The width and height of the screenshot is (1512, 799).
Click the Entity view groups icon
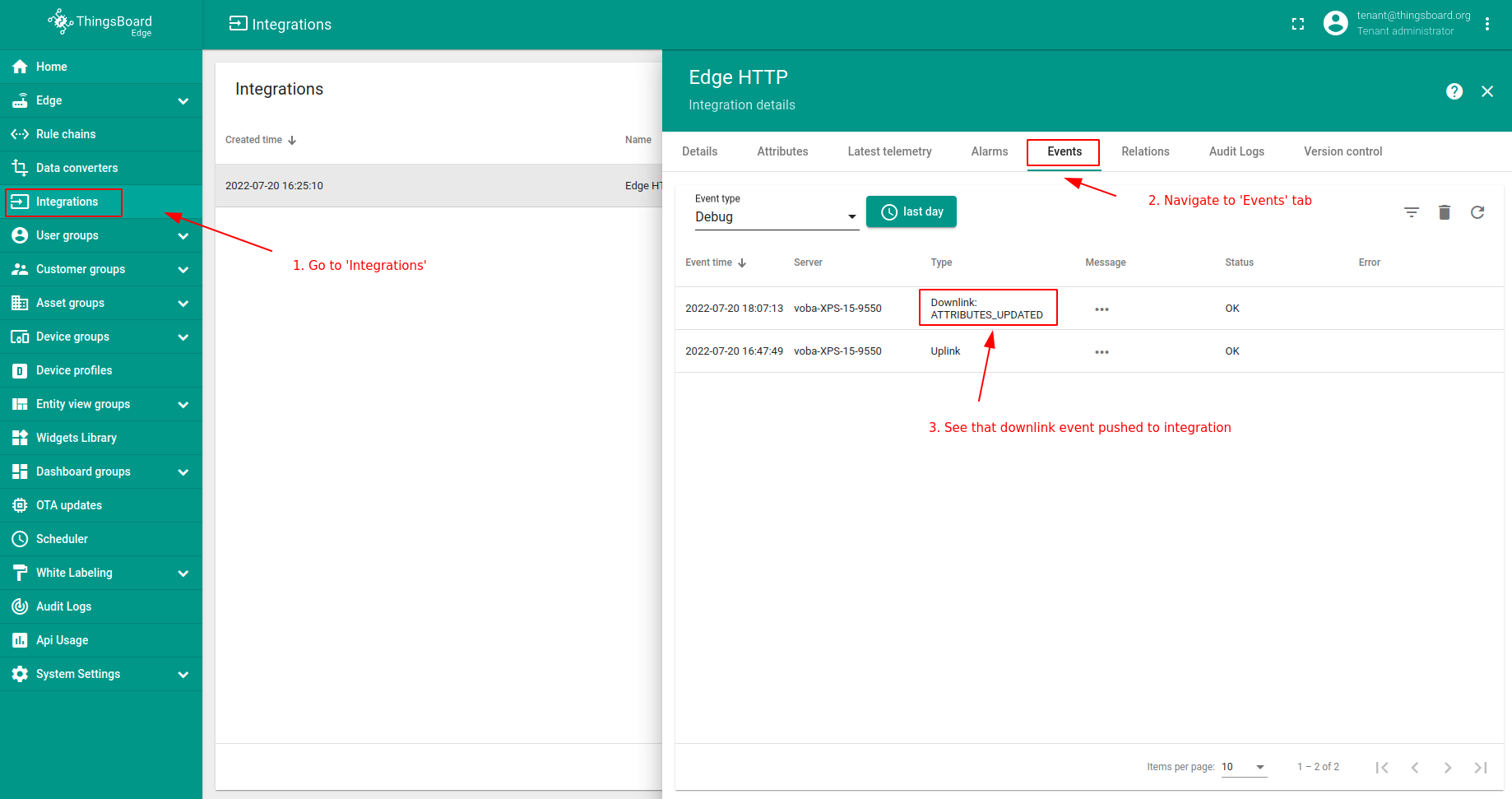[20, 404]
